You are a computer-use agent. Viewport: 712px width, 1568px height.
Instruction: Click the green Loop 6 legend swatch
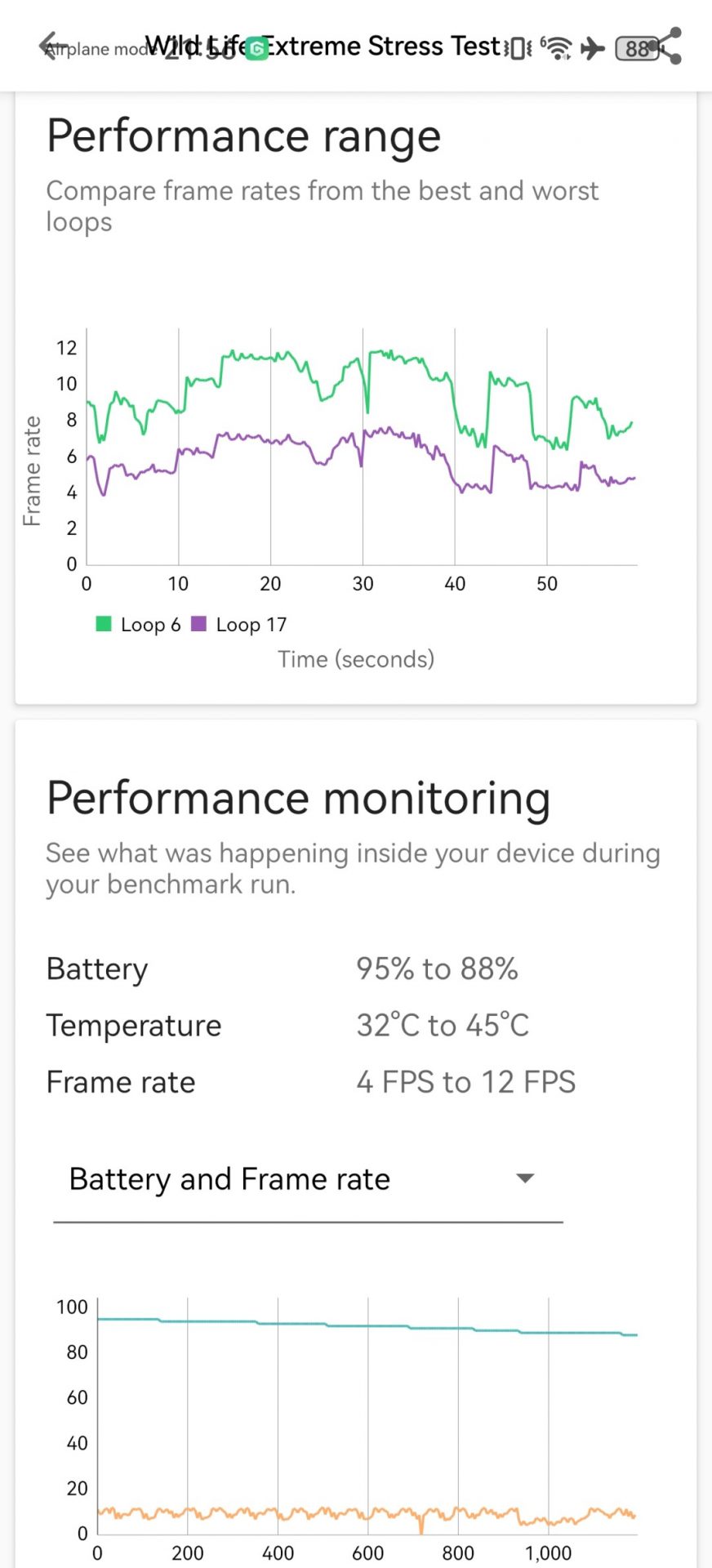click(104, 624)
